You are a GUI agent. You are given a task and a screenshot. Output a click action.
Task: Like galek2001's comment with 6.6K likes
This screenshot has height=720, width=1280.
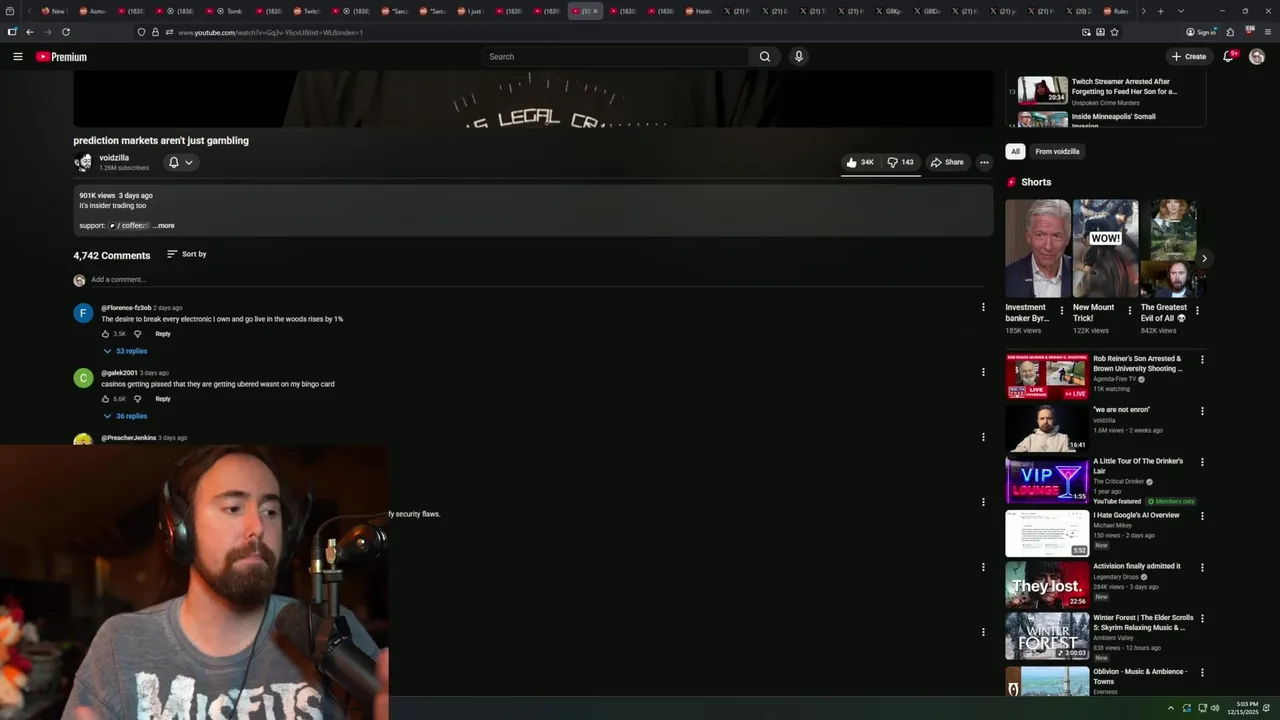tap(106, 399)
